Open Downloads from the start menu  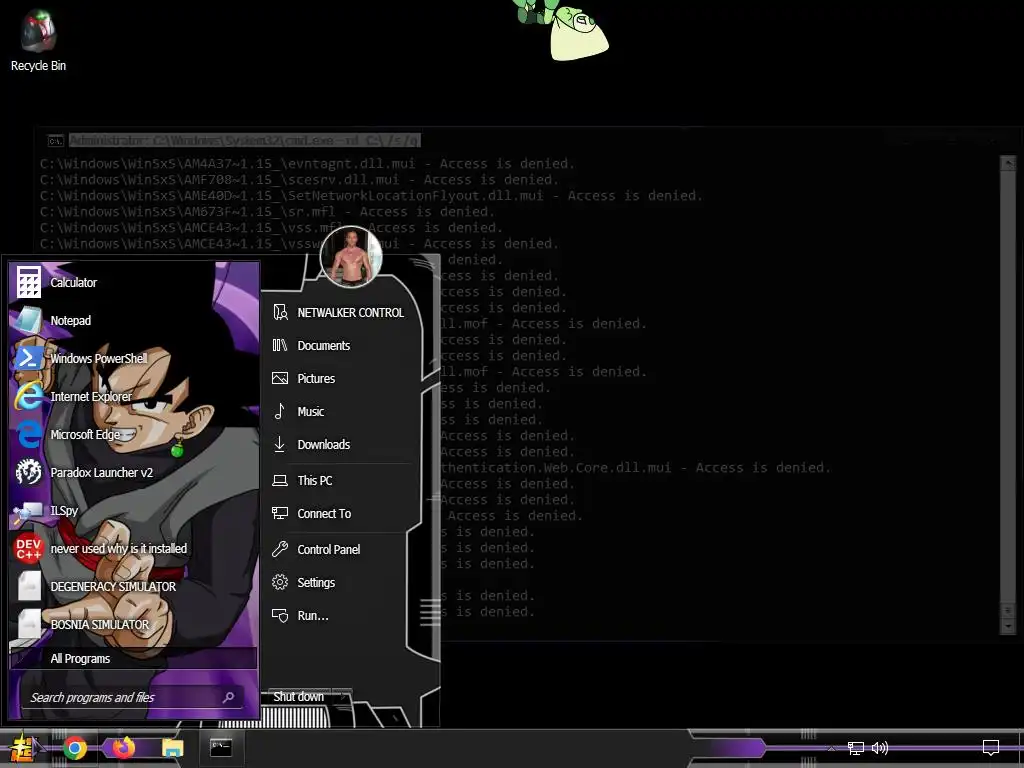pos(341,444)
